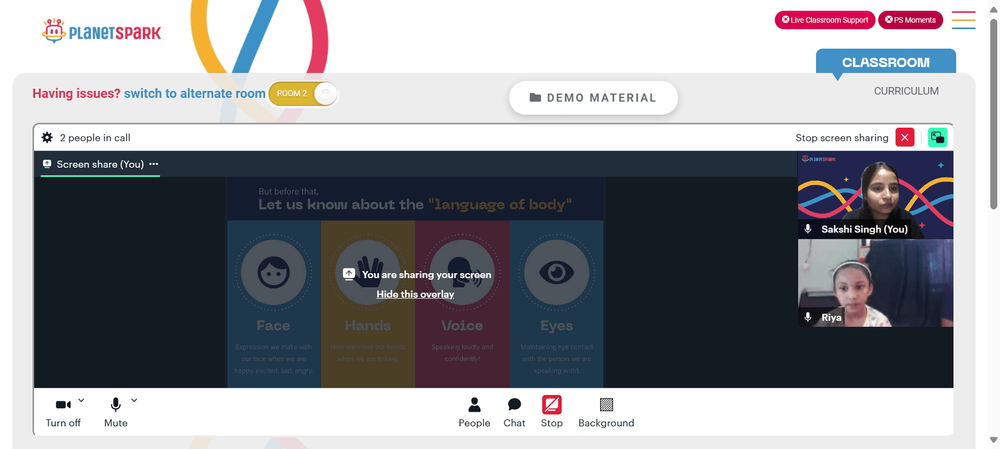Click Riya's video thumbnail
Viewport: 1000px width, 449px height.
(x=876, y=283)
